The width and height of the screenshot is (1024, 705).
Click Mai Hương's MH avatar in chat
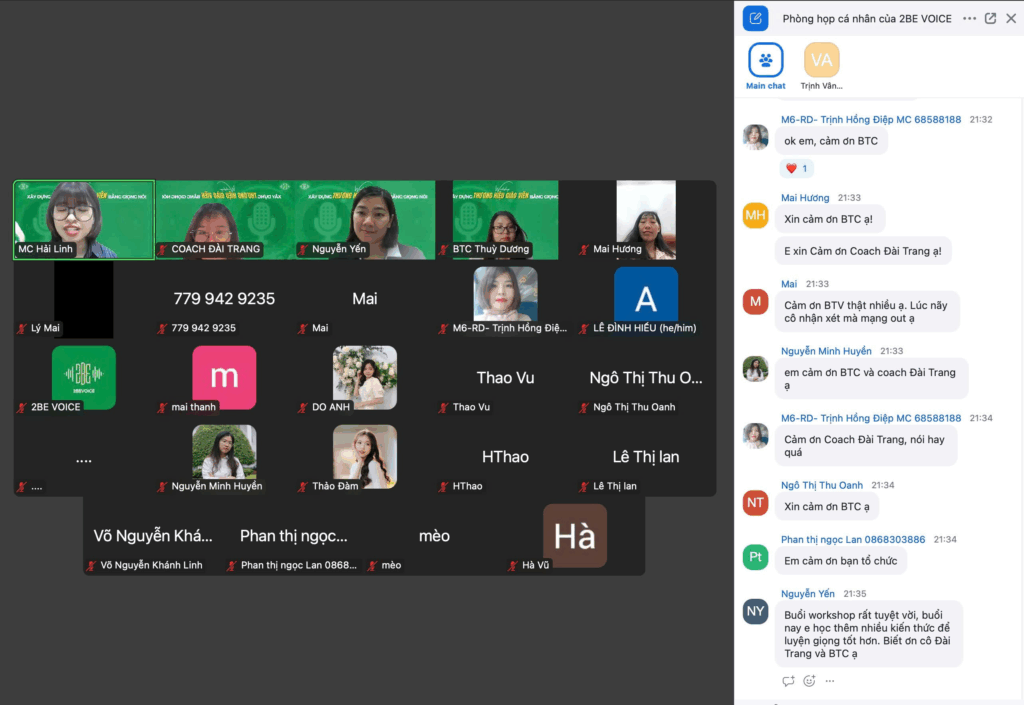point(755,215)
